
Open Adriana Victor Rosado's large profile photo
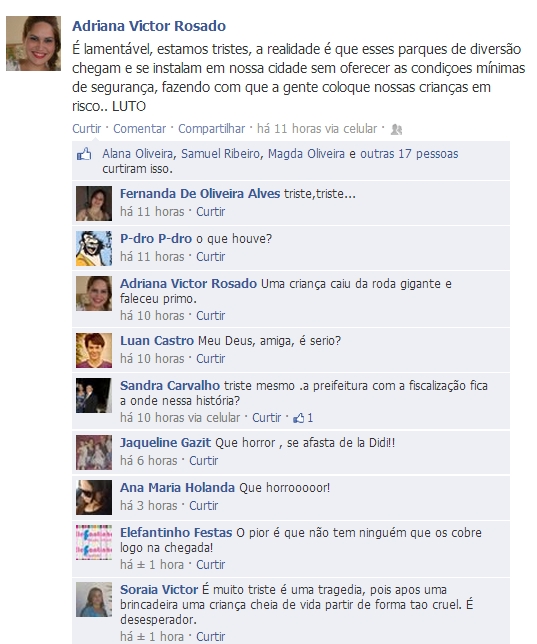[x=33, y=44]
